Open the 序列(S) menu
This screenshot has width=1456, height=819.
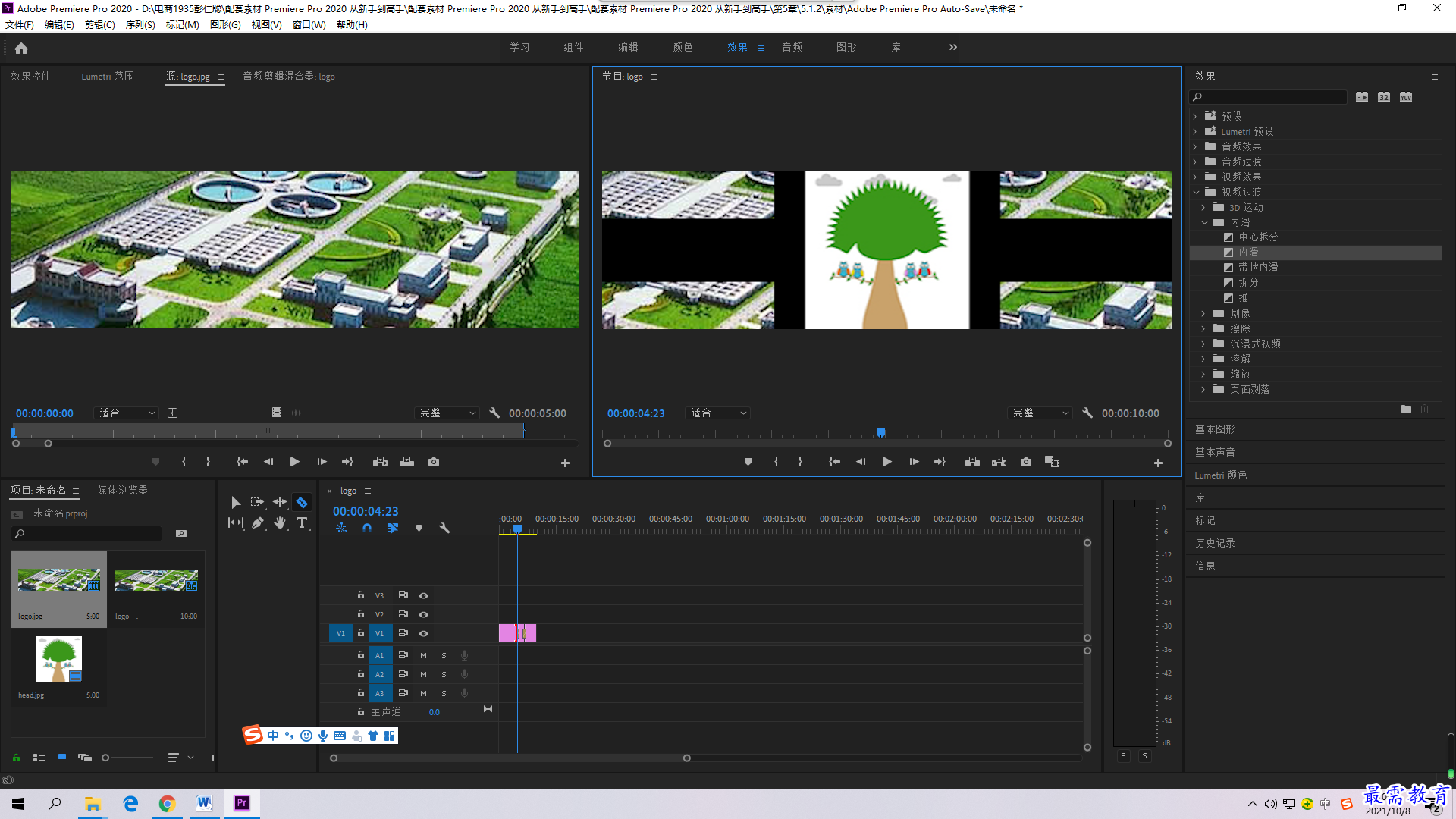(140, 24)
